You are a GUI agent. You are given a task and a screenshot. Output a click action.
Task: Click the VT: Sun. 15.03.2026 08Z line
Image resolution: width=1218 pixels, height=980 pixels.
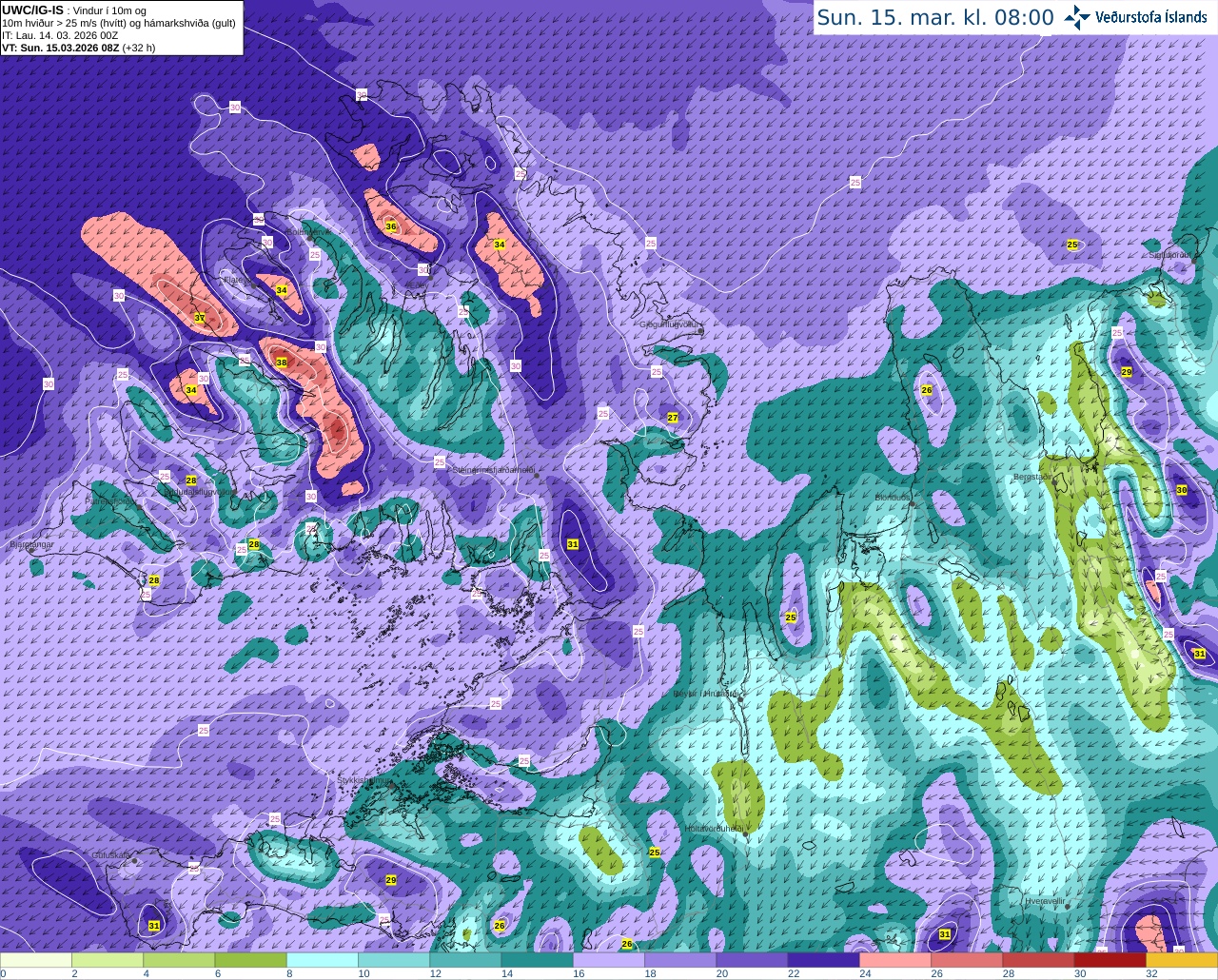point(78,48)
